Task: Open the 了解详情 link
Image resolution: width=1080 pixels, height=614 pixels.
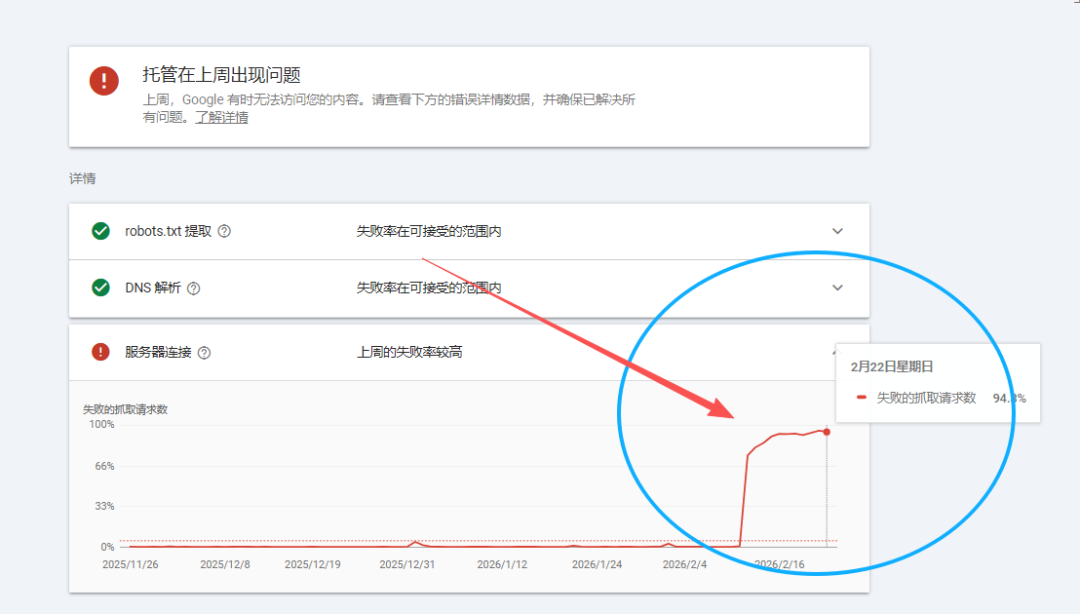Action: (222, 118)
